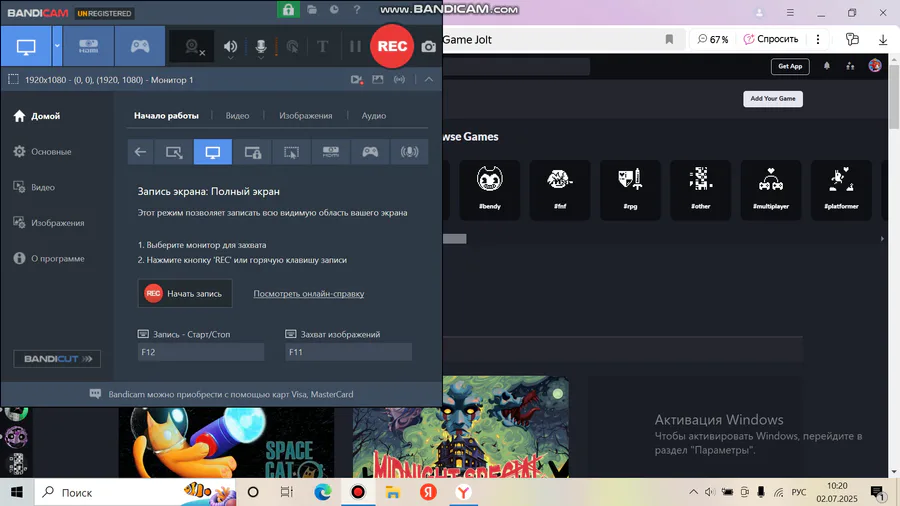Select around mouse recording mode in mode selector row
This screenshot has width=900, height=506.
292,152
